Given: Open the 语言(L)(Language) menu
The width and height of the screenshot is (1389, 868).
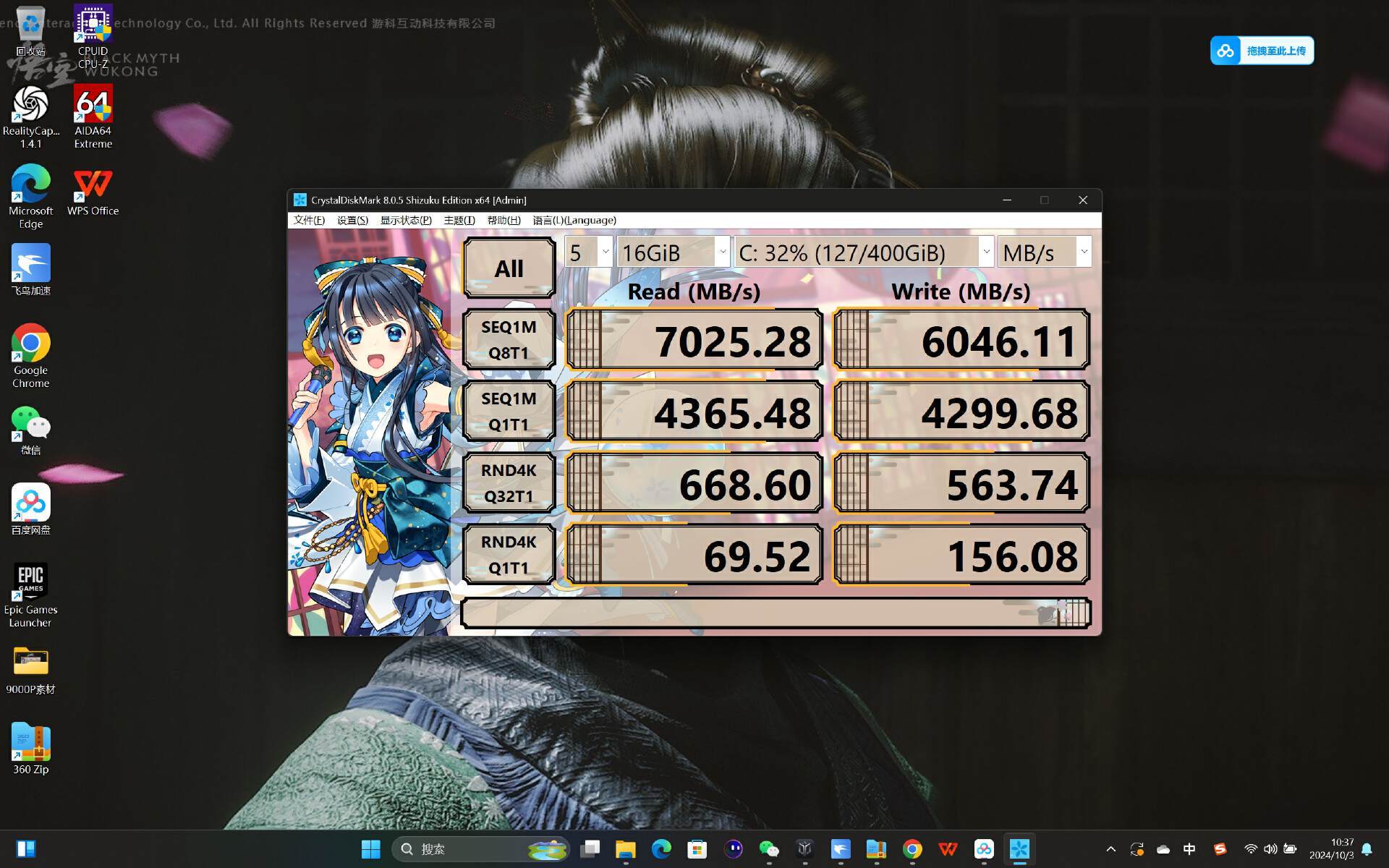Looking at the screenshot, I should click(x=574, y=220).
